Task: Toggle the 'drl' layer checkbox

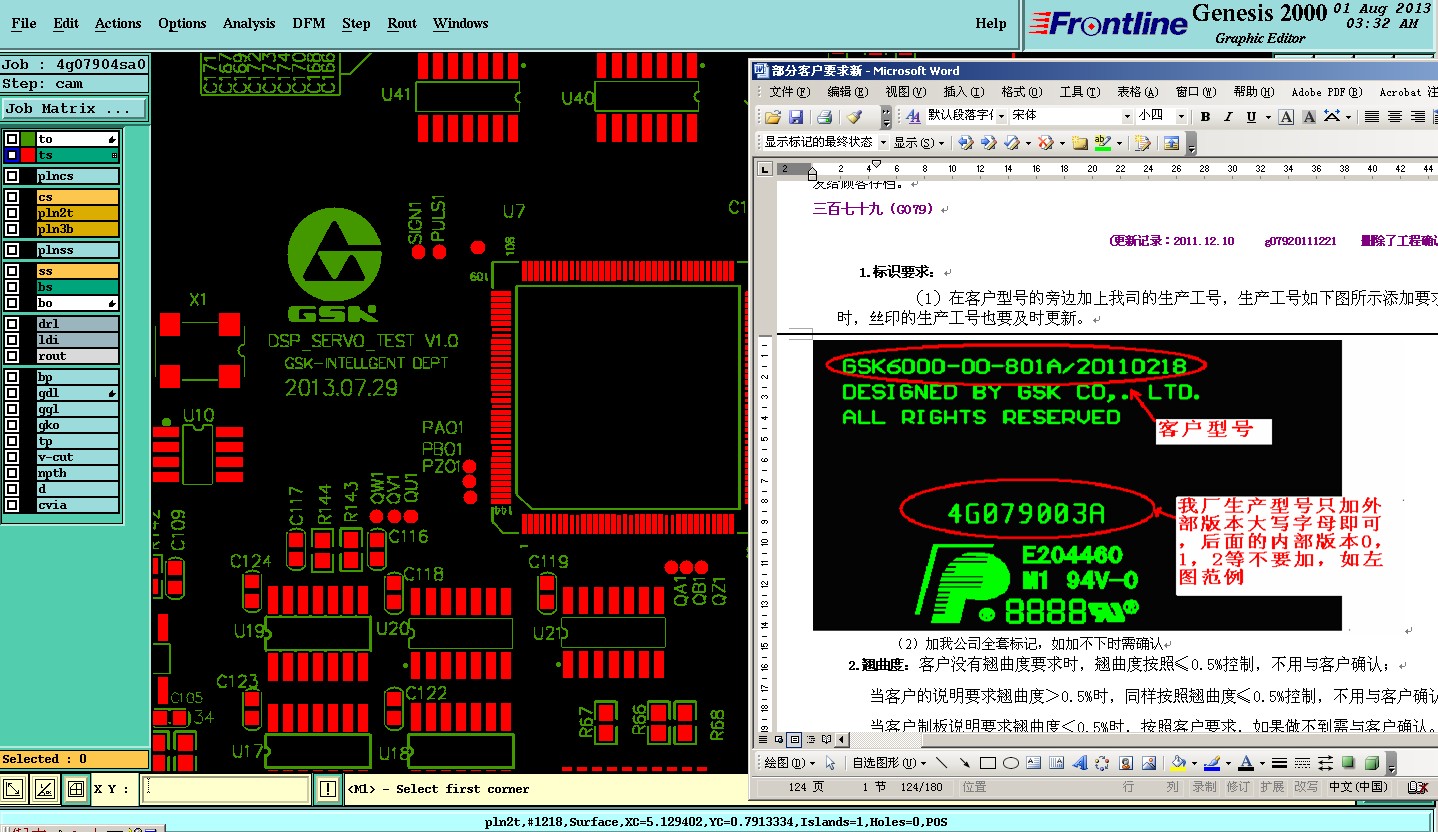Action: [11, 324]
